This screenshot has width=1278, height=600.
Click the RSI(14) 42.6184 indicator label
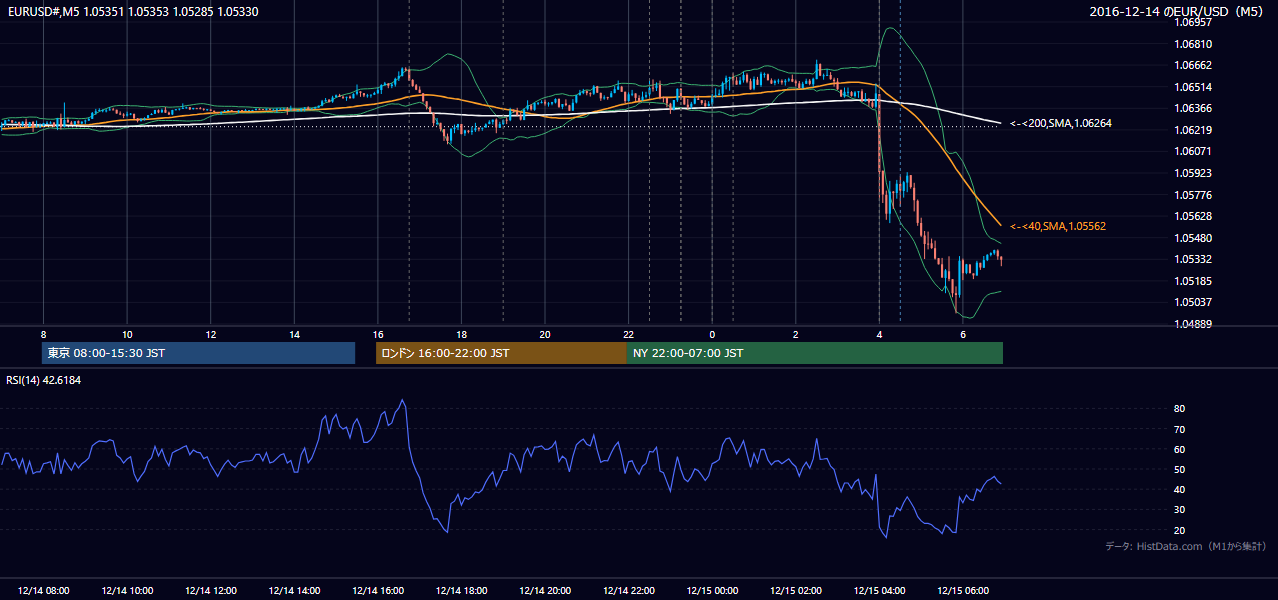(x=44, y=379)
